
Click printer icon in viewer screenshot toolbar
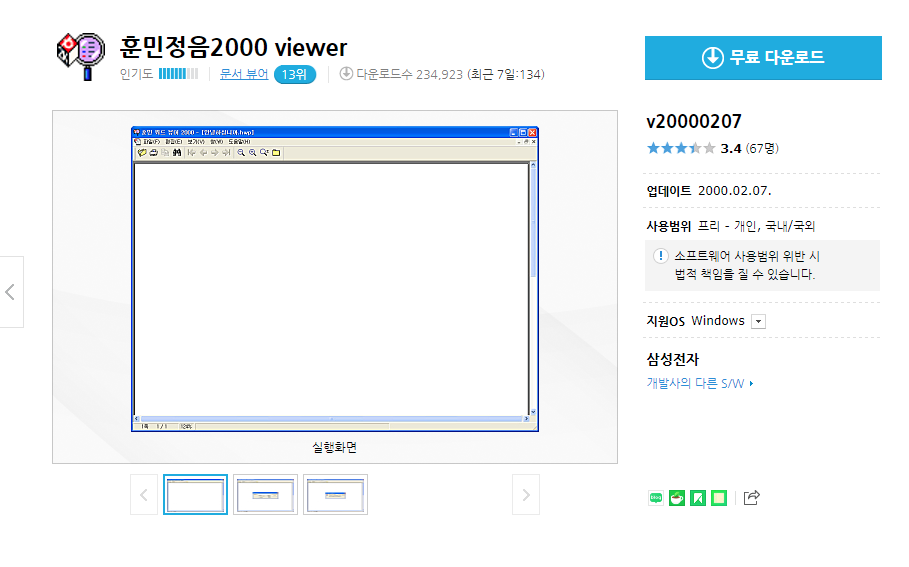pyautogui.click(x=154, y=152)
